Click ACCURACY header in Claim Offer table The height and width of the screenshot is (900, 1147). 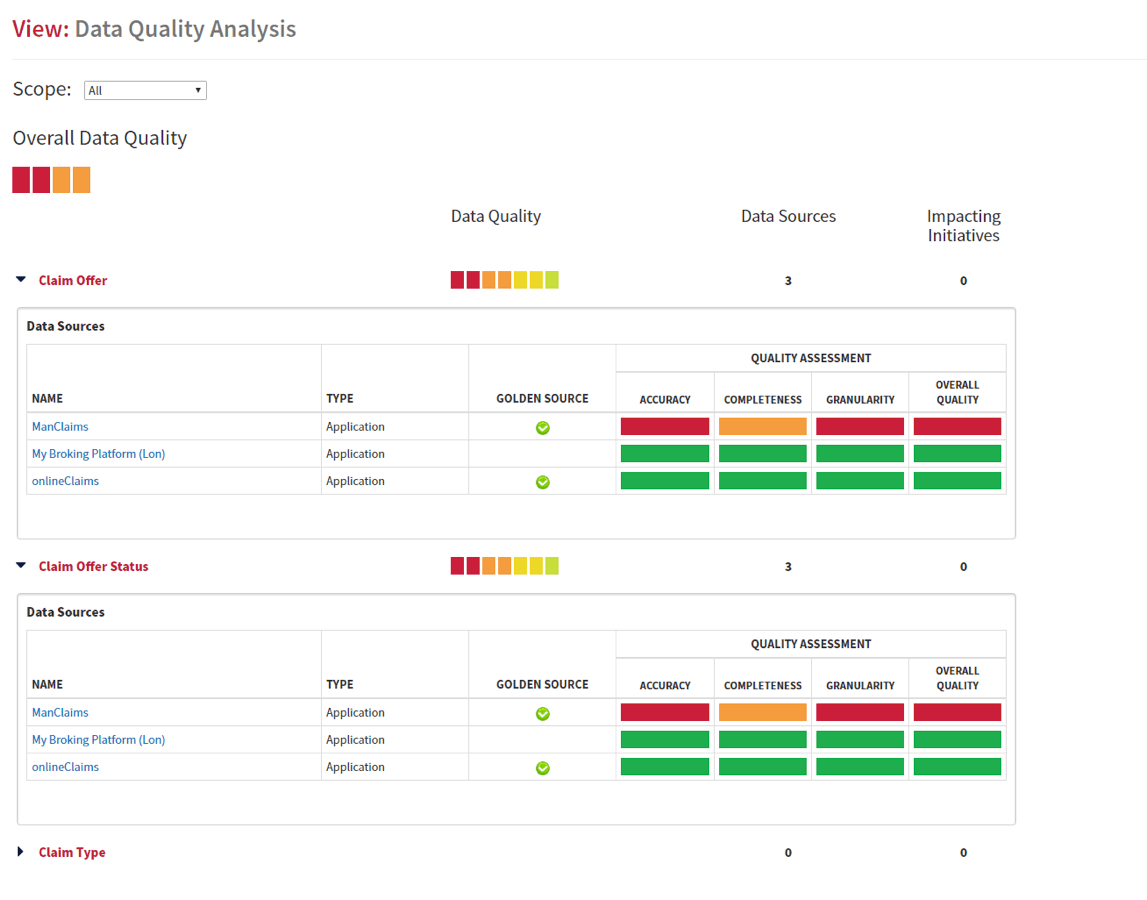[x=665, y=400]
